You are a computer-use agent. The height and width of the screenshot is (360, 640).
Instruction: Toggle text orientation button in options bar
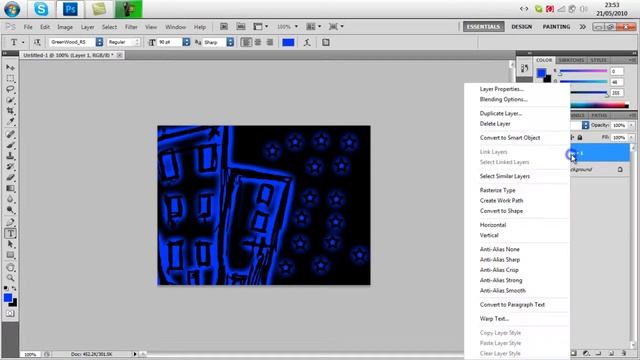37,42
